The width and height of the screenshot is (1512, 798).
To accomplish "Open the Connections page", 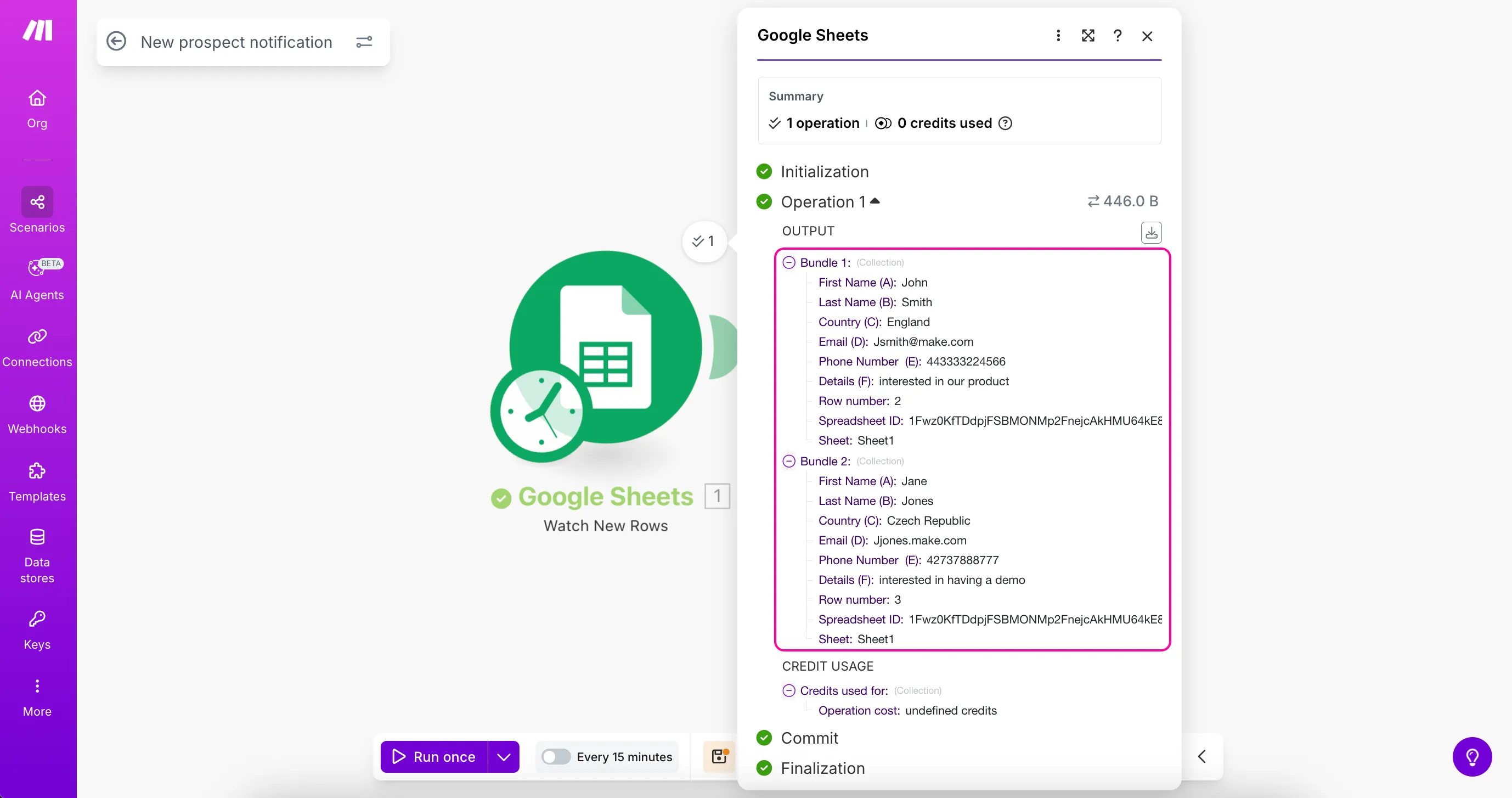I will (37, 348).
